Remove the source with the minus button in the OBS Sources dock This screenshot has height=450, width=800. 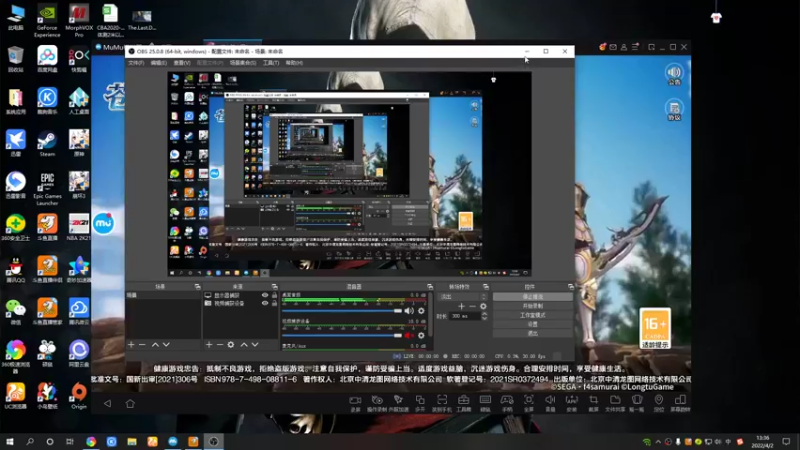pos(220,345)
